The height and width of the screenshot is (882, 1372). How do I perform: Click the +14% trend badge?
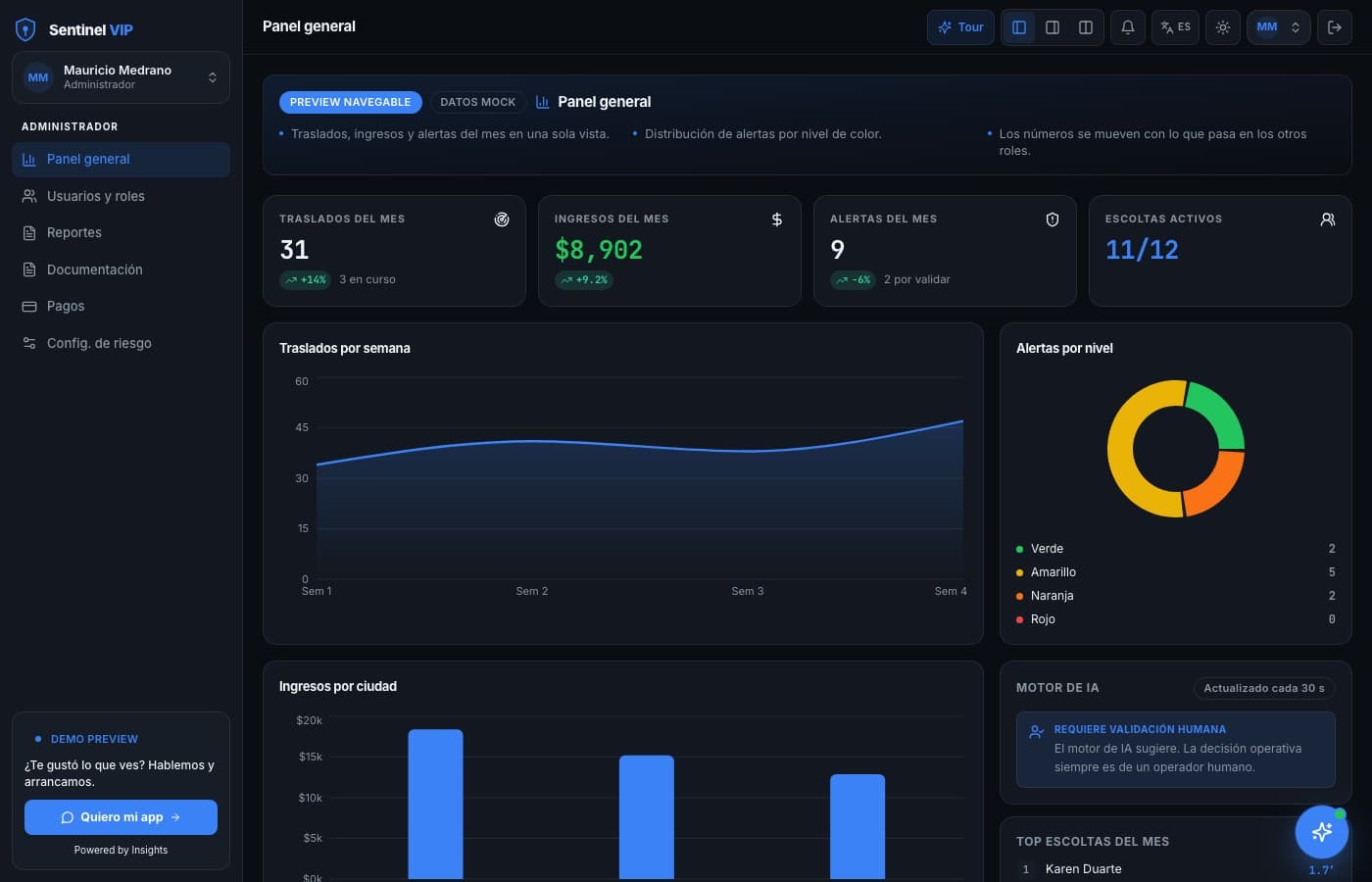[x=306, y=280]
